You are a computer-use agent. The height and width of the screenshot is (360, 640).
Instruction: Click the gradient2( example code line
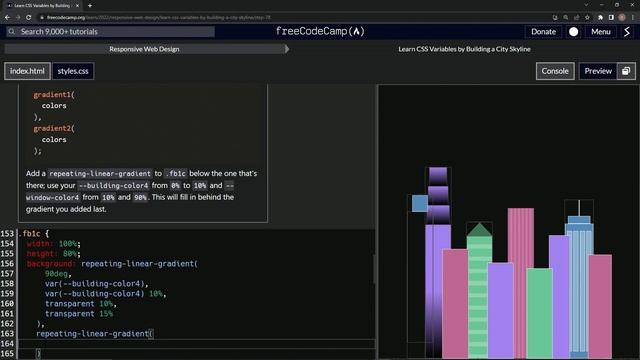point(54,128)
